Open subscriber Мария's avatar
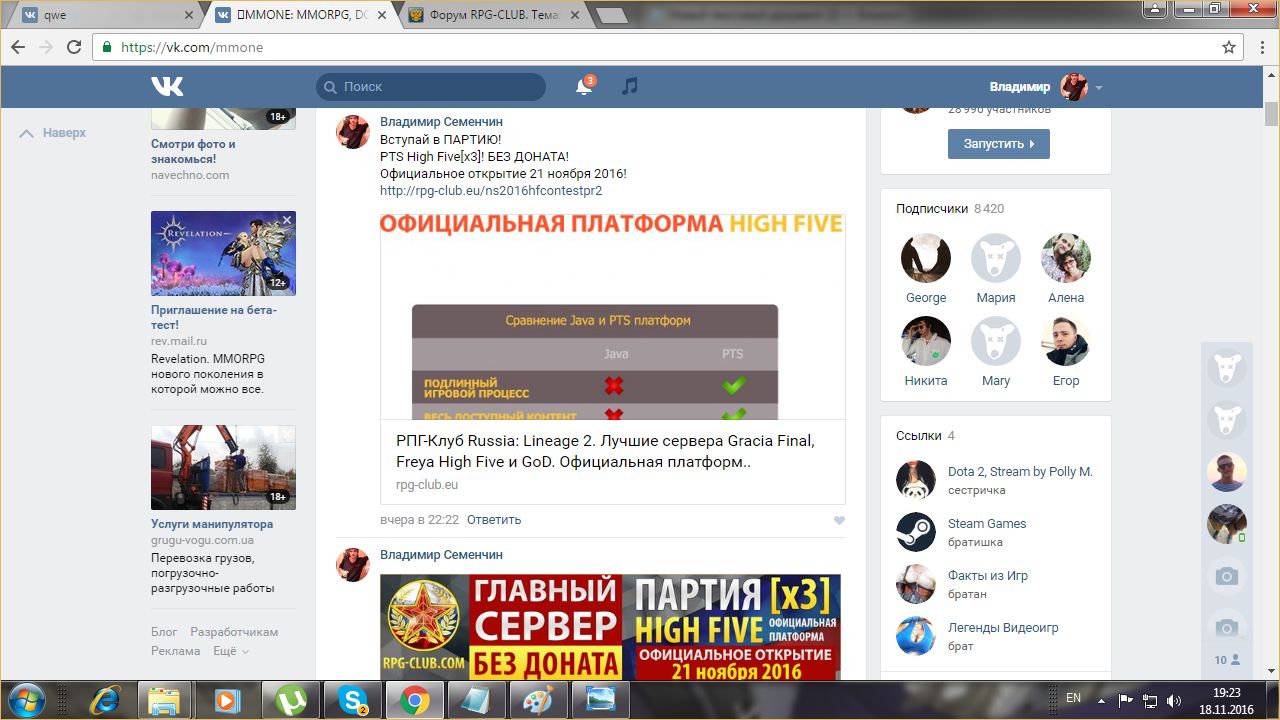Screen dimensions: 1280x720 tap(996, 258)
